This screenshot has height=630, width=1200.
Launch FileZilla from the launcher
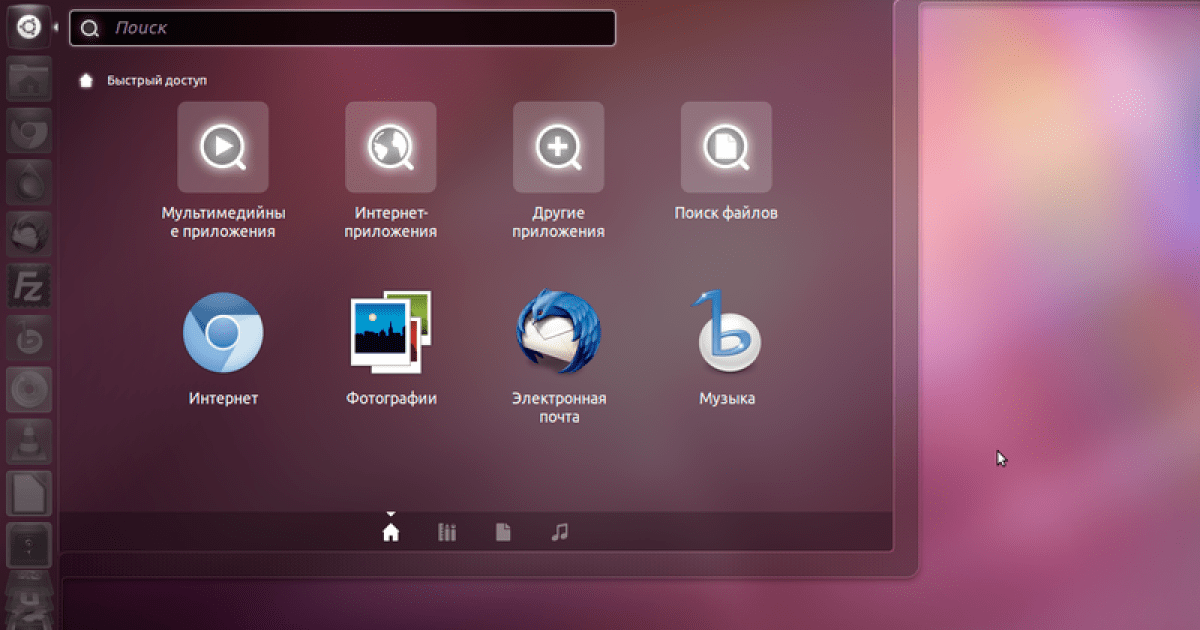click(x=29, y=287)
